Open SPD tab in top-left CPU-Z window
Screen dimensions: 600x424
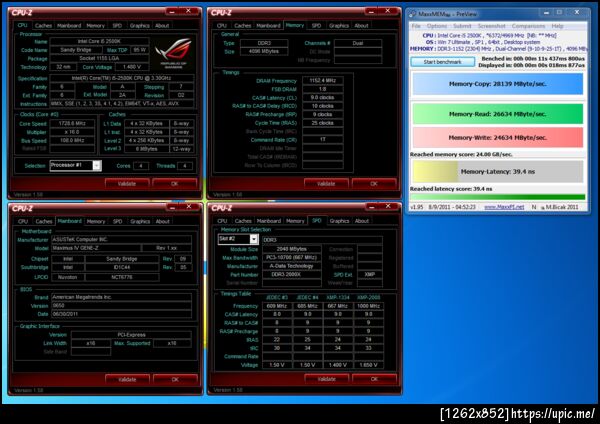pos(117,26)
